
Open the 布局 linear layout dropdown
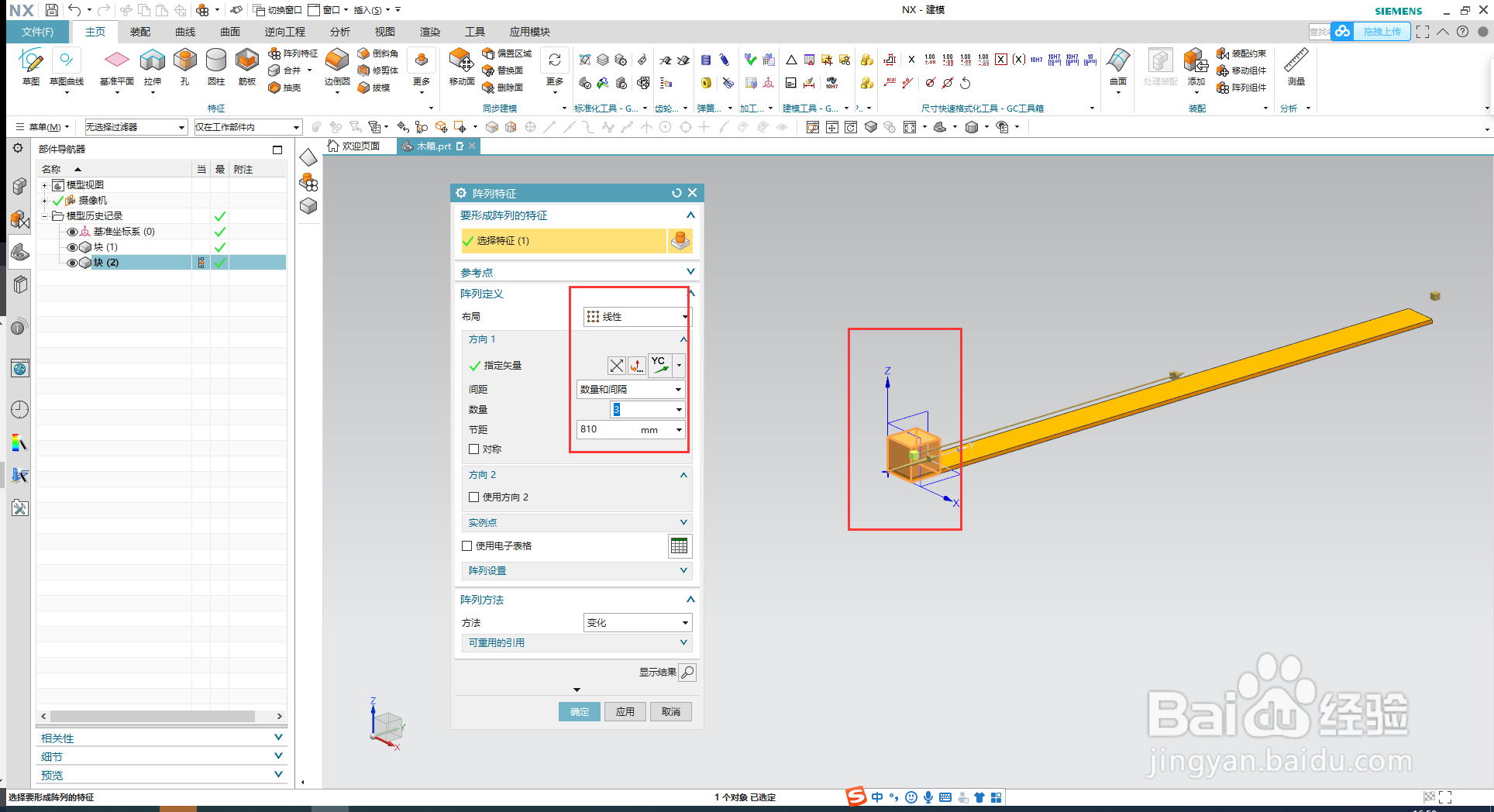[637, 316]
